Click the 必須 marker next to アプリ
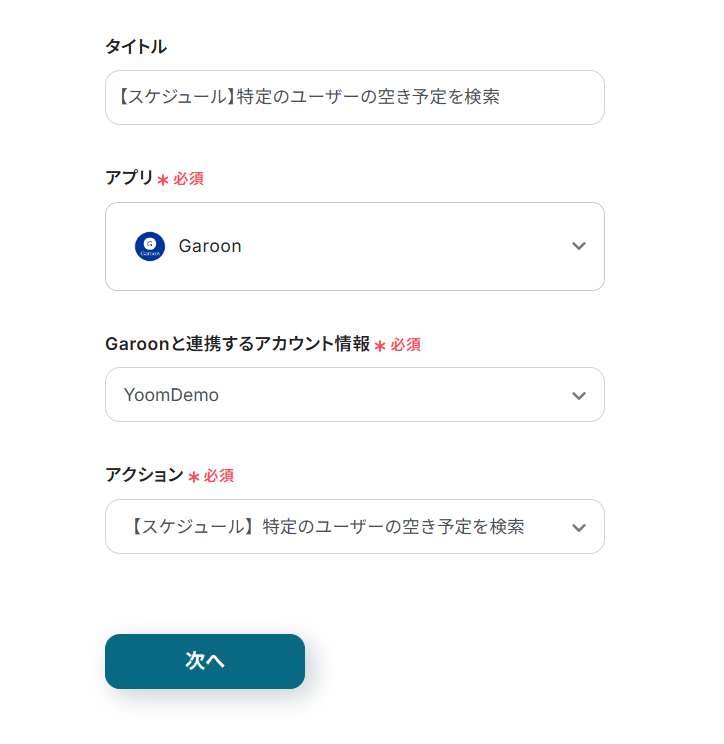The height and width of the screenshot is (744, 724). click(x=189, y=179)
